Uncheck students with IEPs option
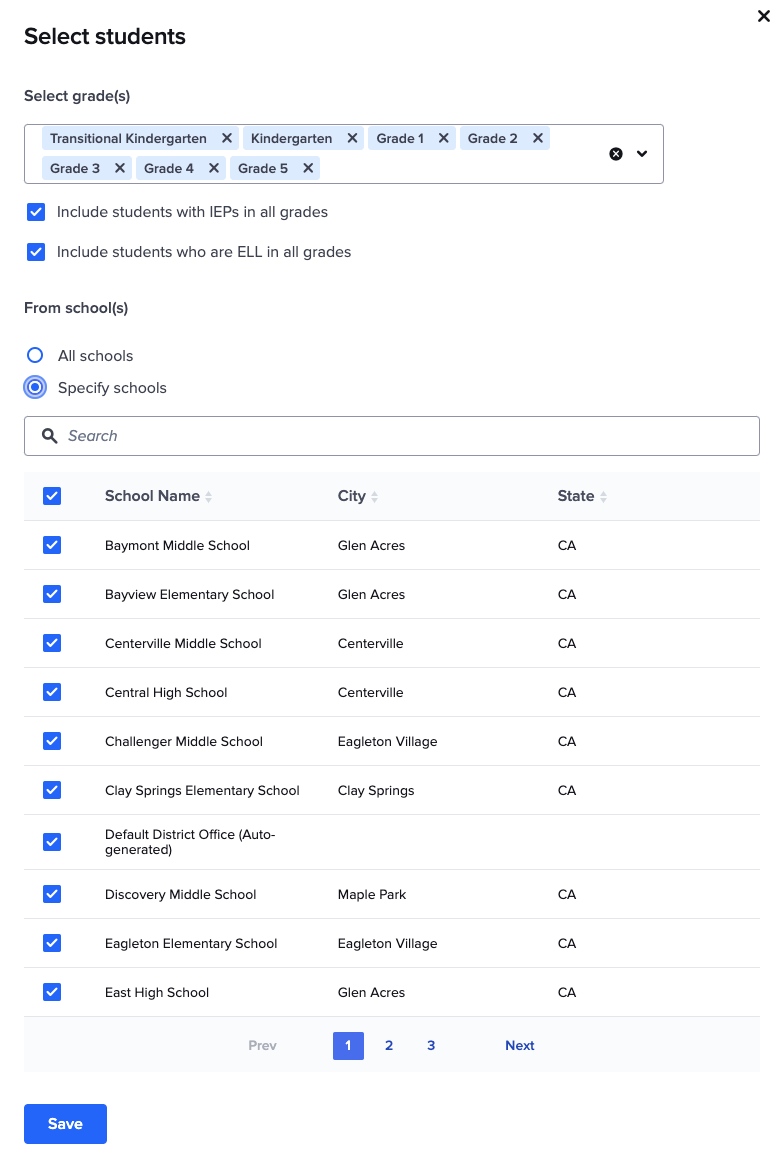The image size is (783, 1153). click(36, 212)
